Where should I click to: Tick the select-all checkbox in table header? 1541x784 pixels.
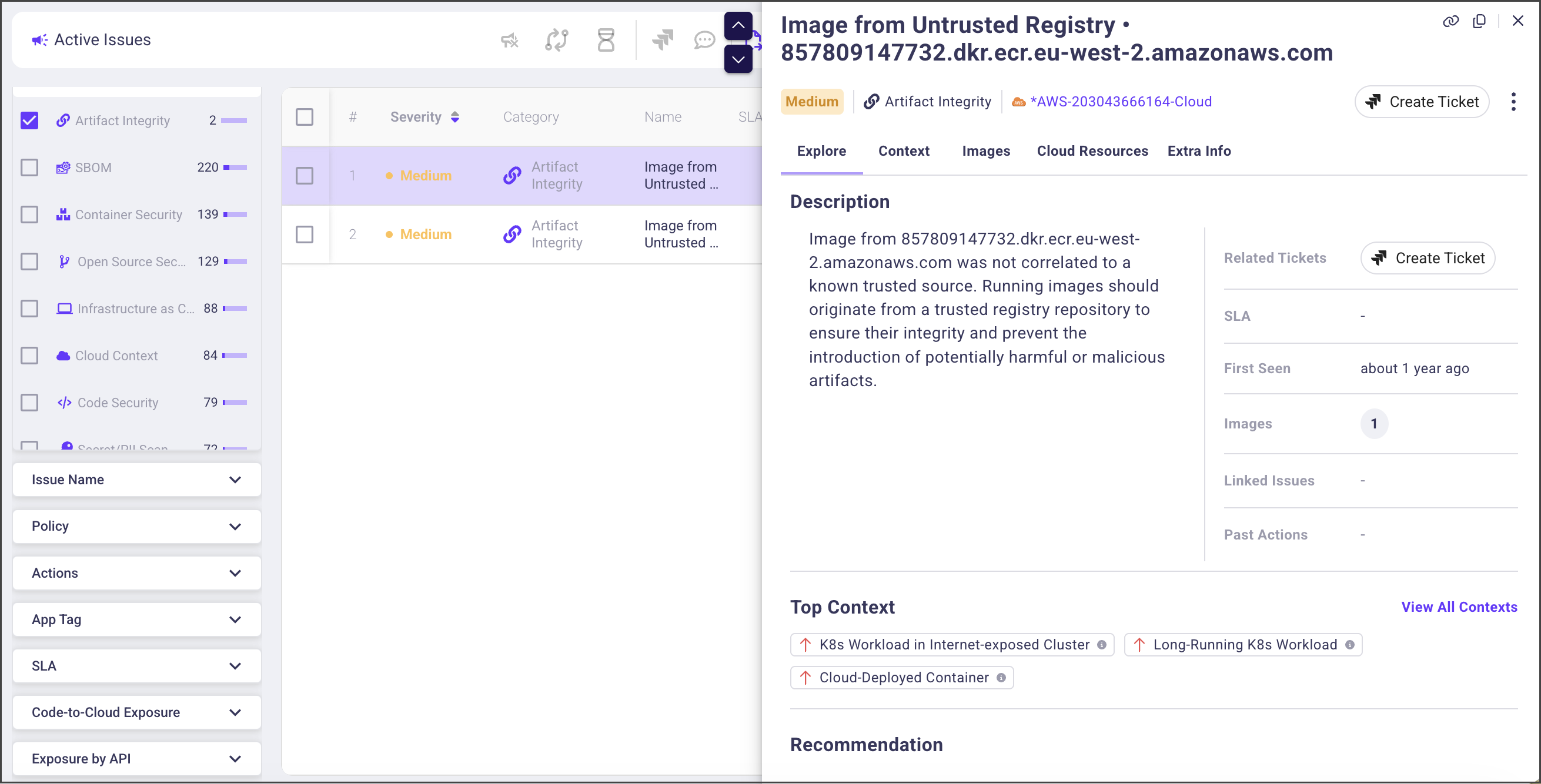(x=305, y=116)
